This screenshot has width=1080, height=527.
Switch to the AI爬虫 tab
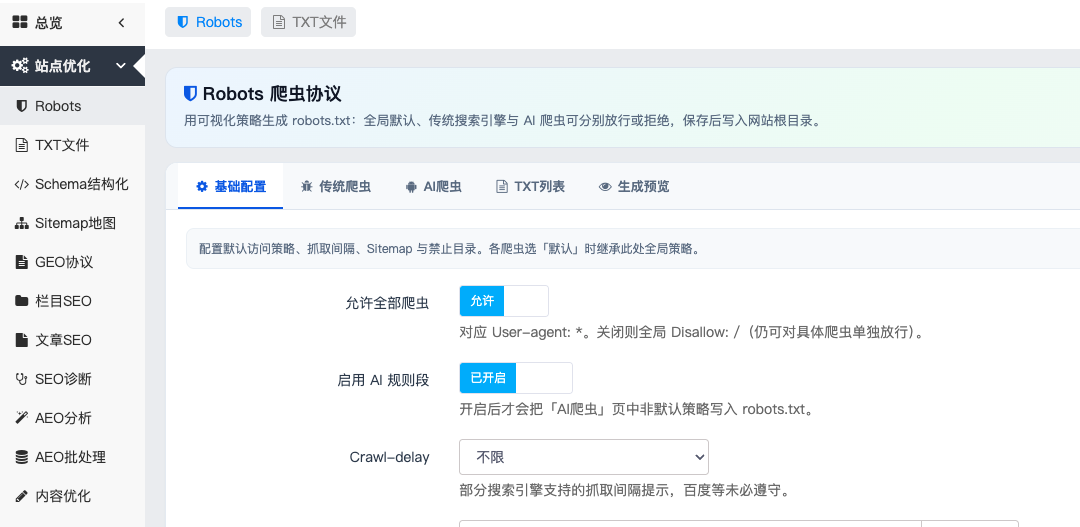433,186
